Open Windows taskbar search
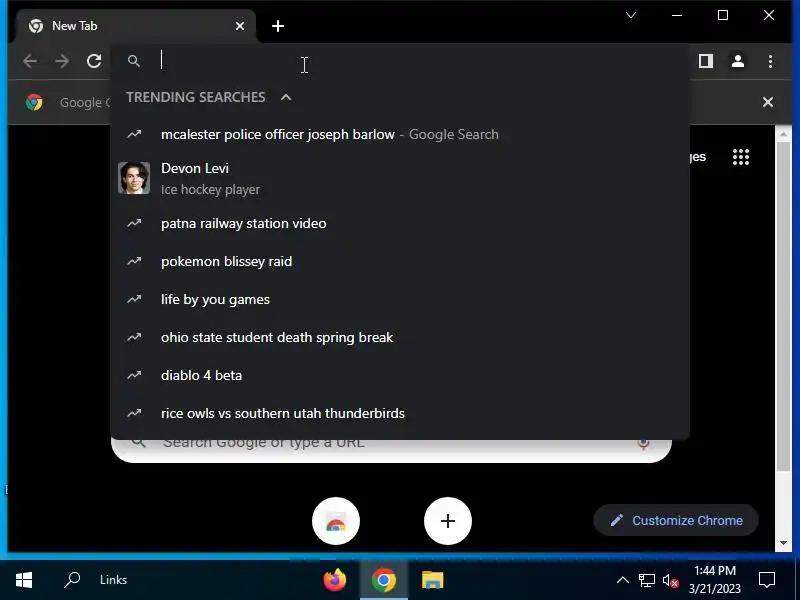Image resolution: width=800 pixels, height=600 pixels. click(x=72, y=580)
